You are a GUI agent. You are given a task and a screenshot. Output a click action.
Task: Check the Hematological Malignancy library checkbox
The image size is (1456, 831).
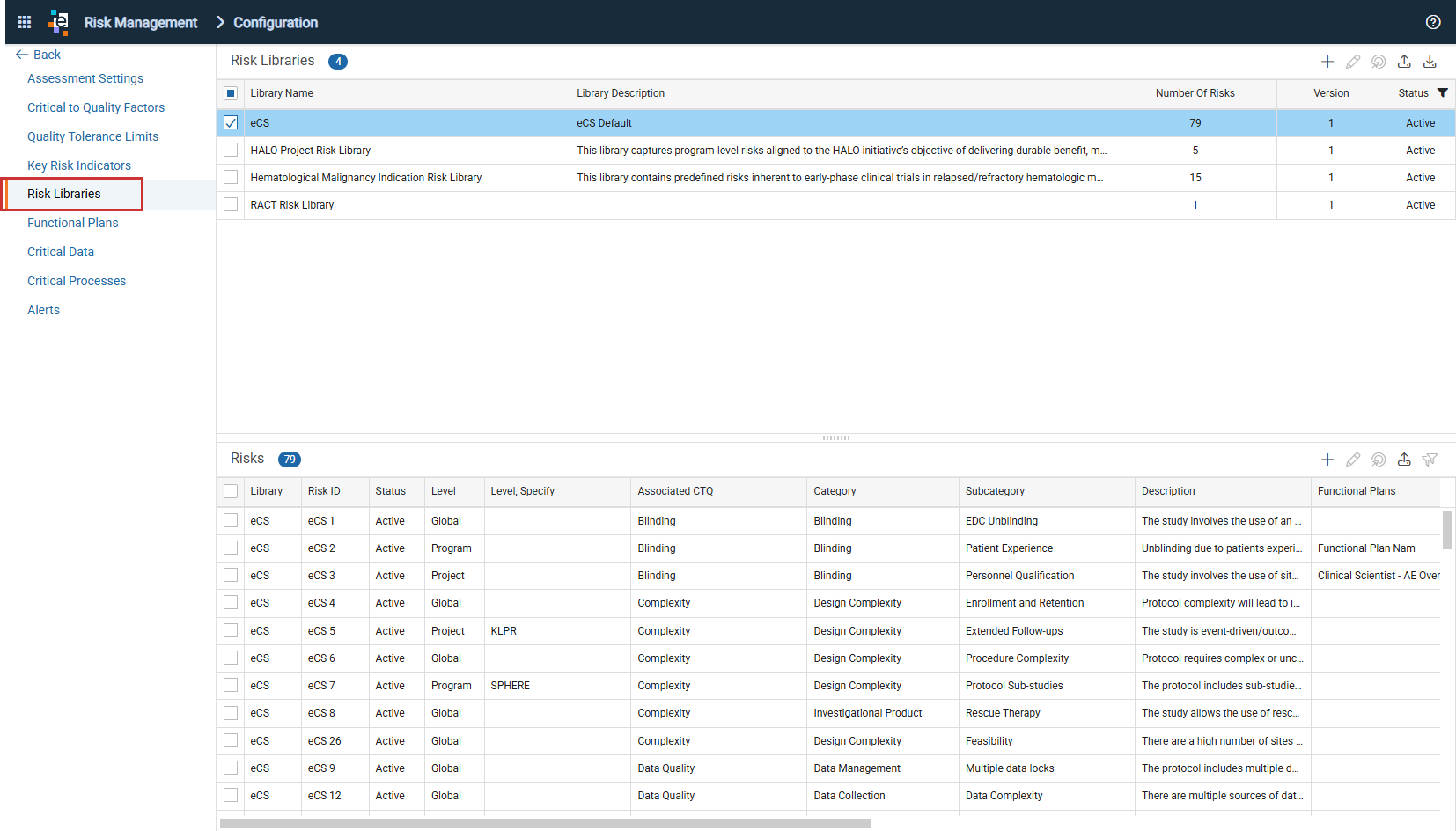[x=231, y=178]
